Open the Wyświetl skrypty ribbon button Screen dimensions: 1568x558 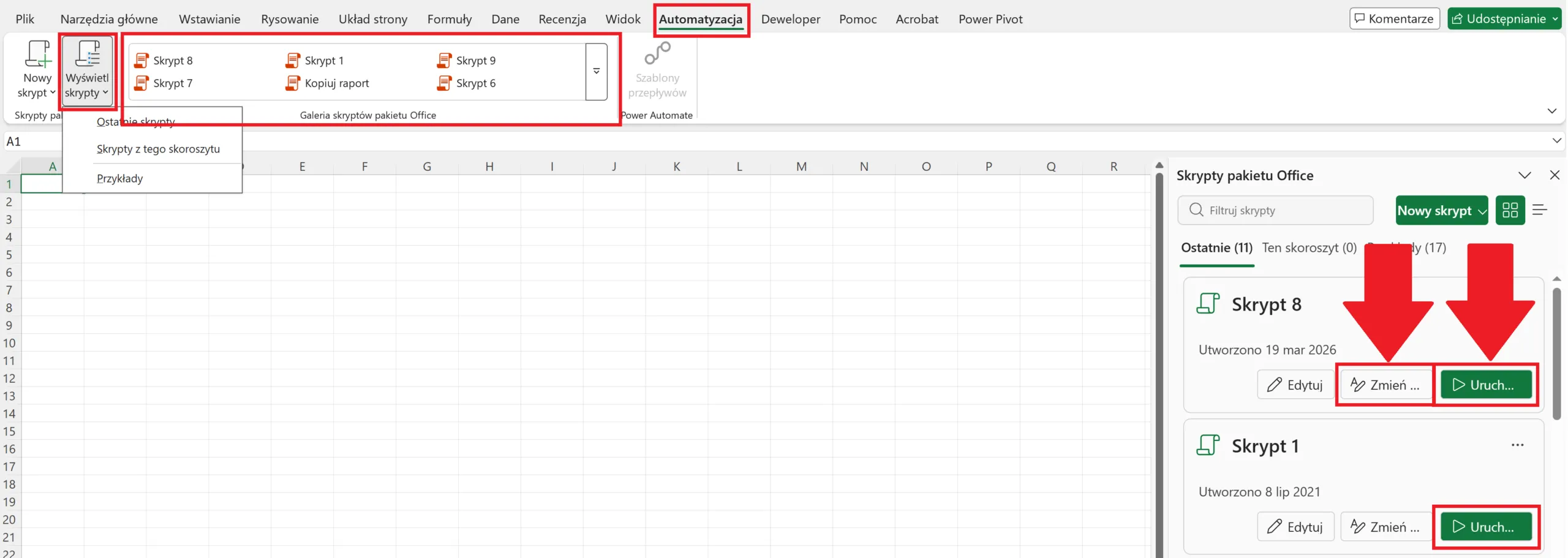click(87, 70)
